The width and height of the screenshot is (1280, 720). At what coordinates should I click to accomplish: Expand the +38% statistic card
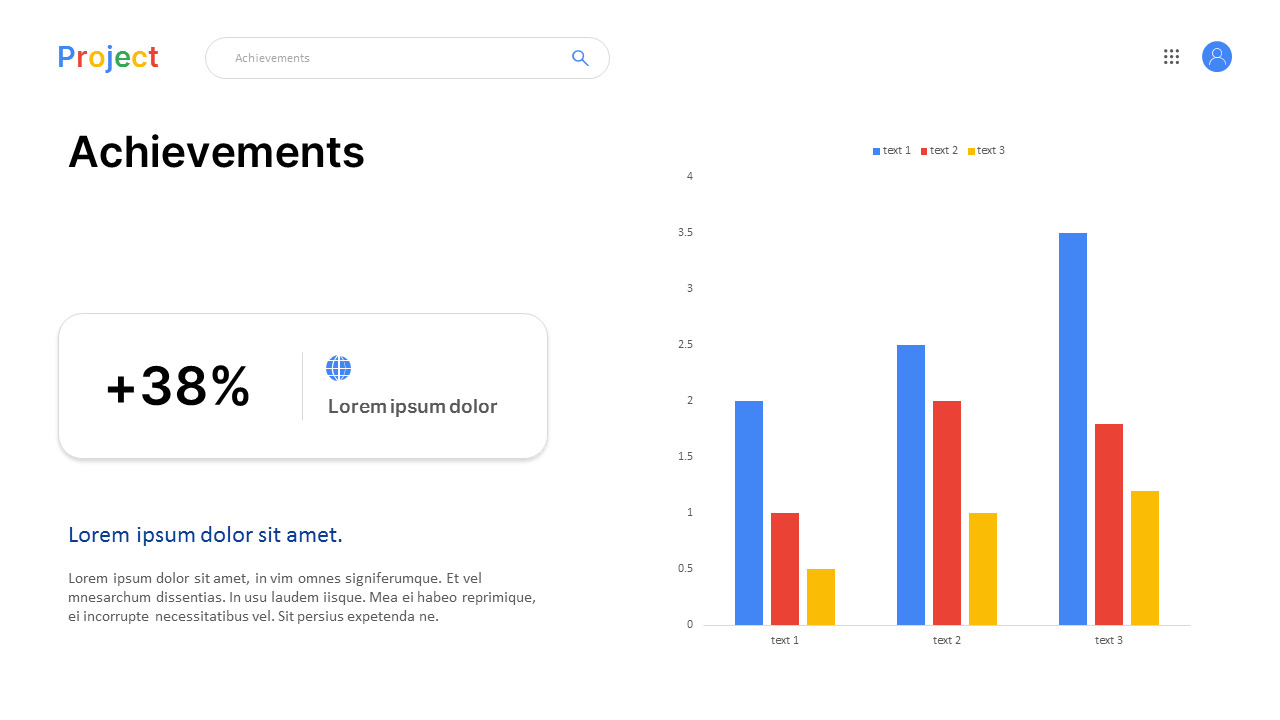tap(302, 385)
